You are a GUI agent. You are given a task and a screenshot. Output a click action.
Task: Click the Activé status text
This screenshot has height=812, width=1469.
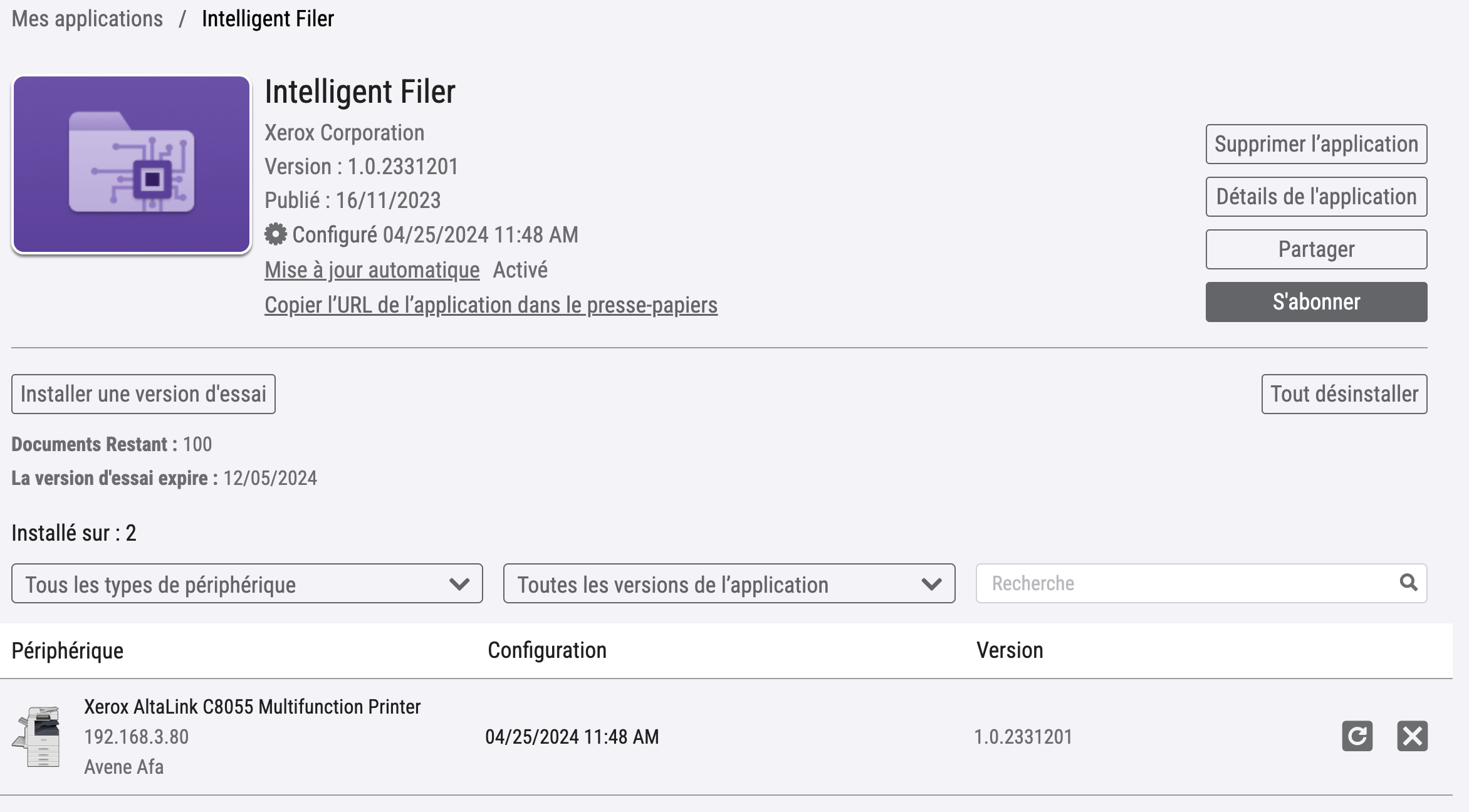[520, 270]
